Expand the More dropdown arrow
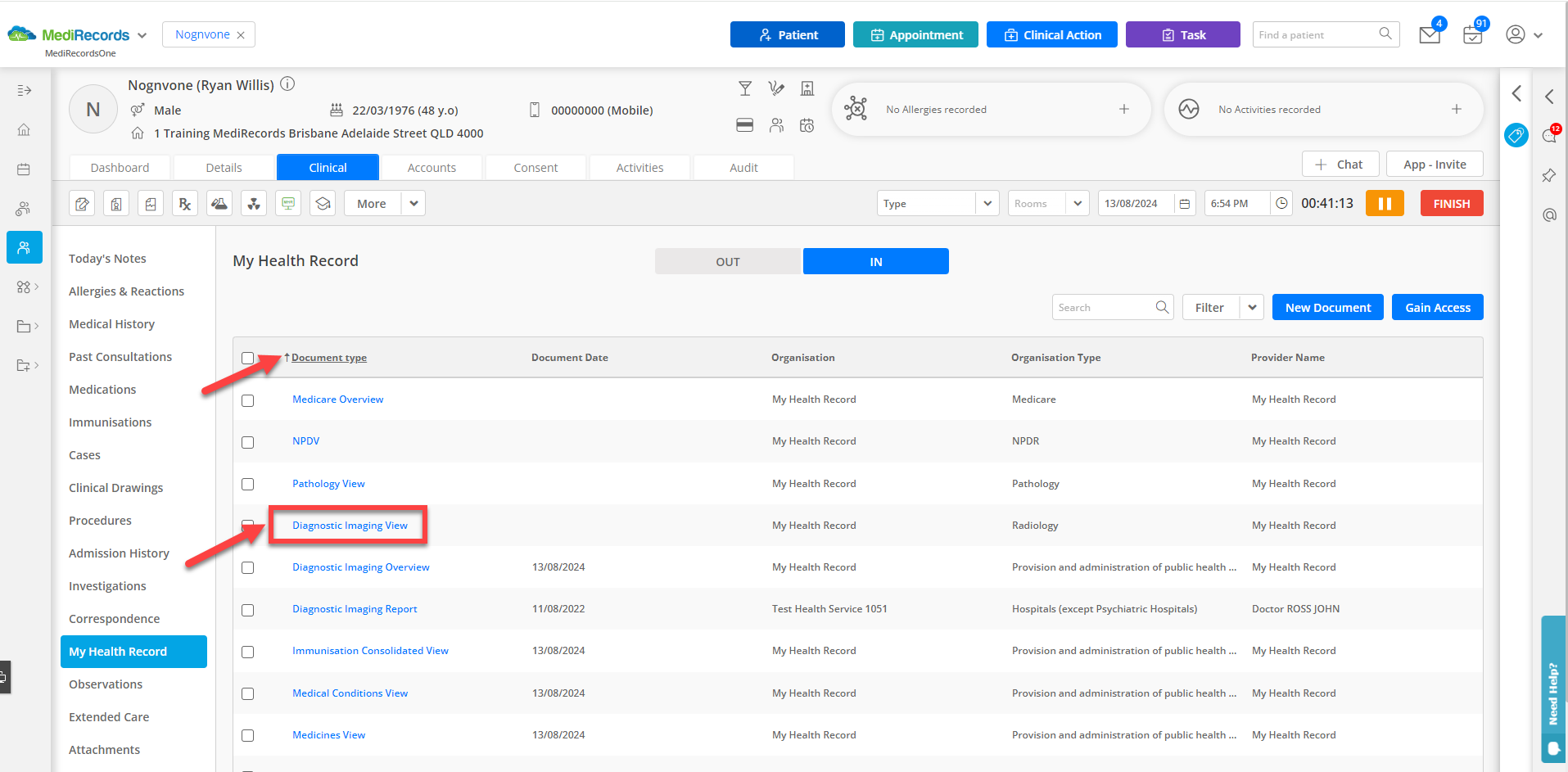This screenshot has height=772, width=1568. [414, 204]
